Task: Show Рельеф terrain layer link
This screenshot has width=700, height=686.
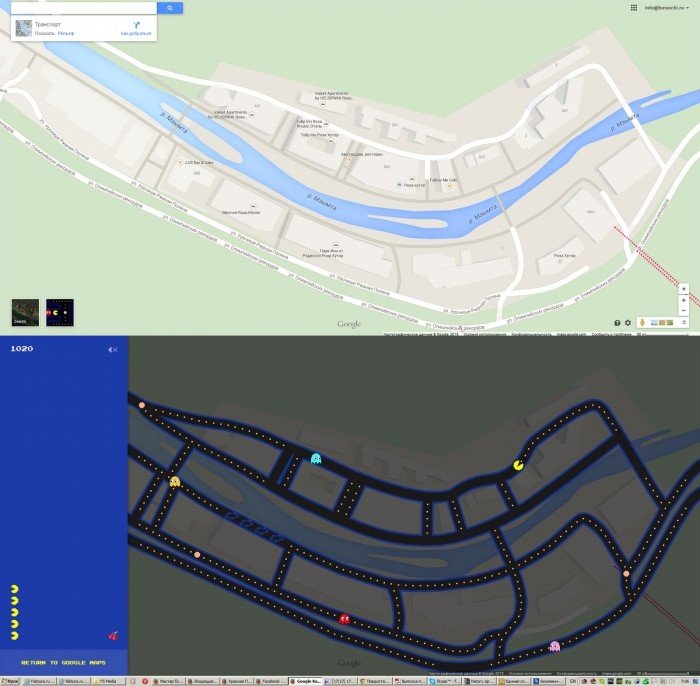Action: [66, 33]
